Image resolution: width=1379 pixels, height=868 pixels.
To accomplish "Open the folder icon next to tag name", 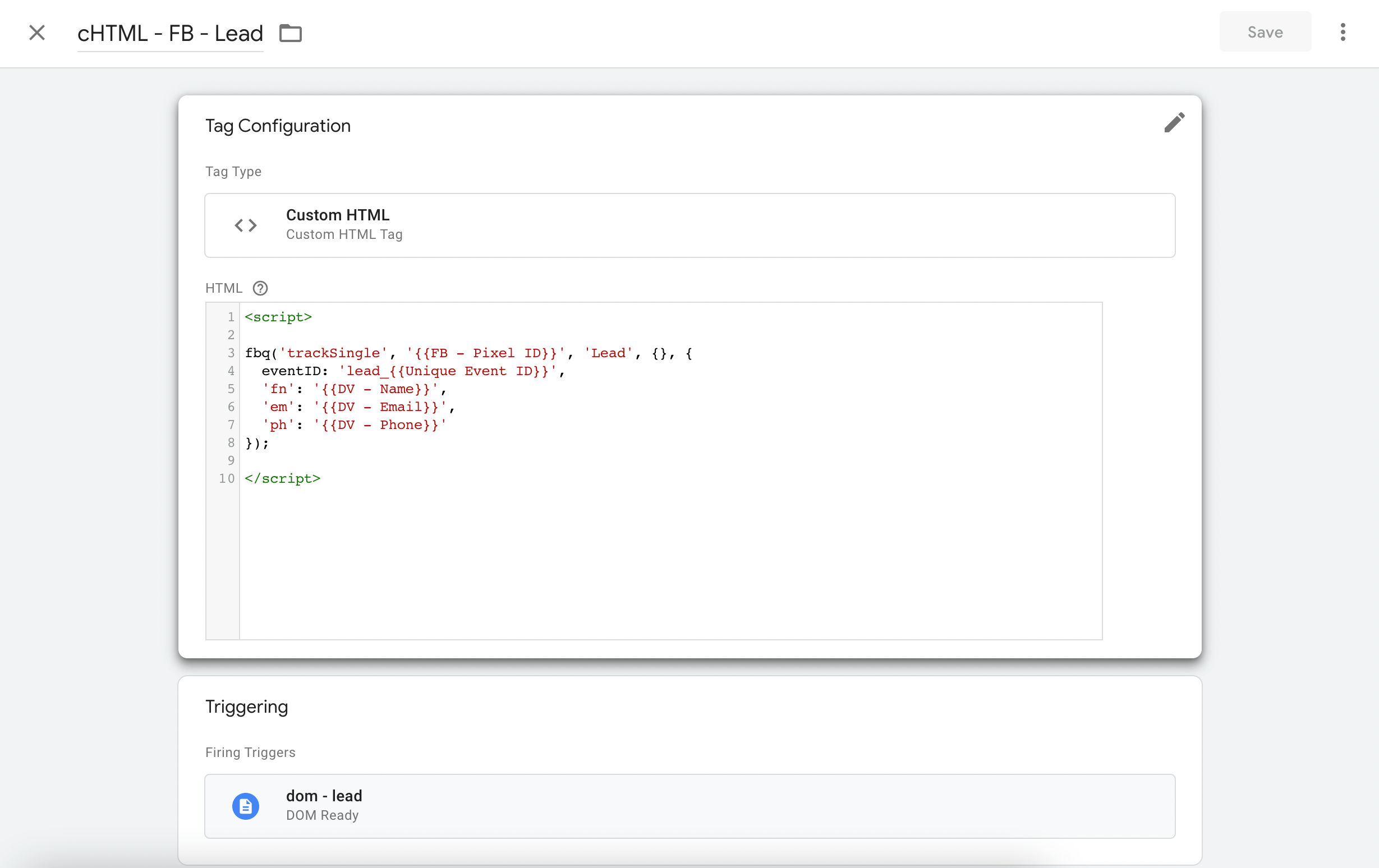I will [291, 33].
